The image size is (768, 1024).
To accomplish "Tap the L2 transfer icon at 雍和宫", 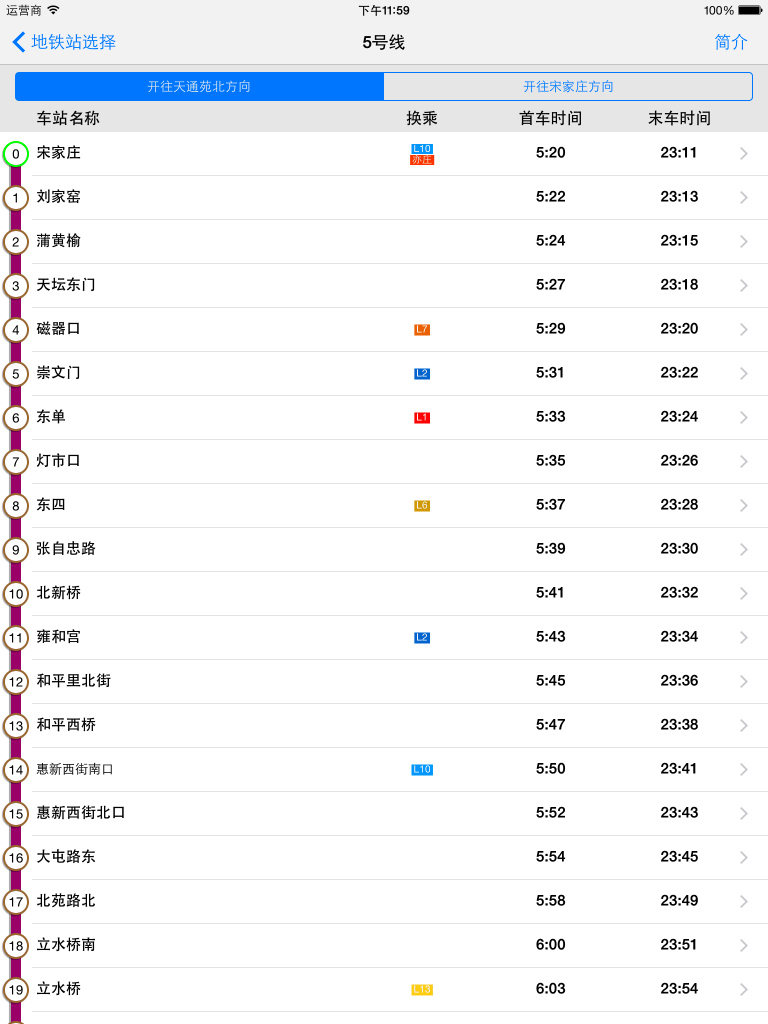I will coord(422,637).
